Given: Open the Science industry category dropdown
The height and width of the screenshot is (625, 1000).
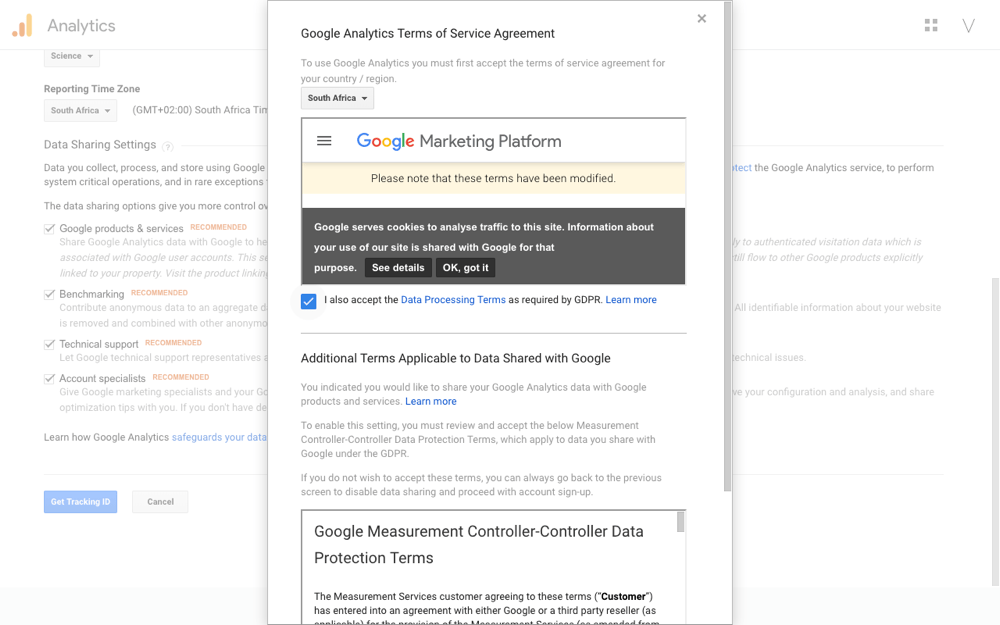Looking at the screenshot, I should [x=71, y=56].
